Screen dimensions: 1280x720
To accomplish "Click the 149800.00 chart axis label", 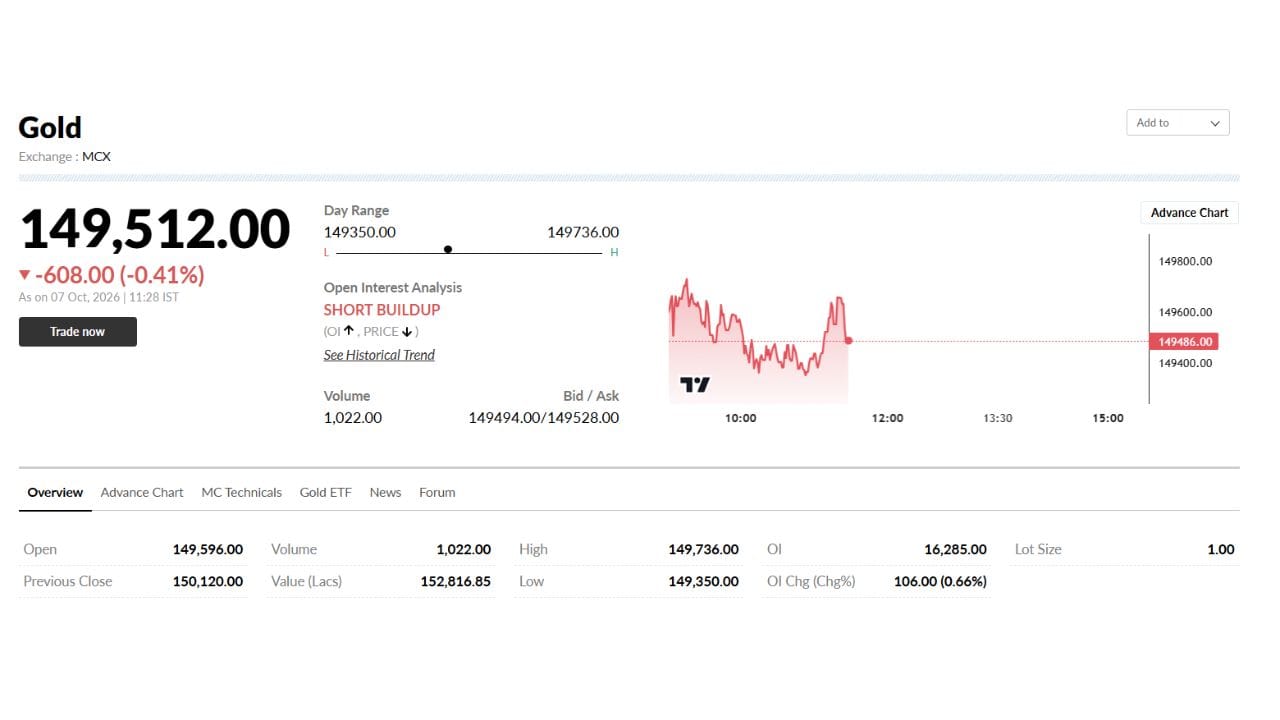I will point(1186,261).
